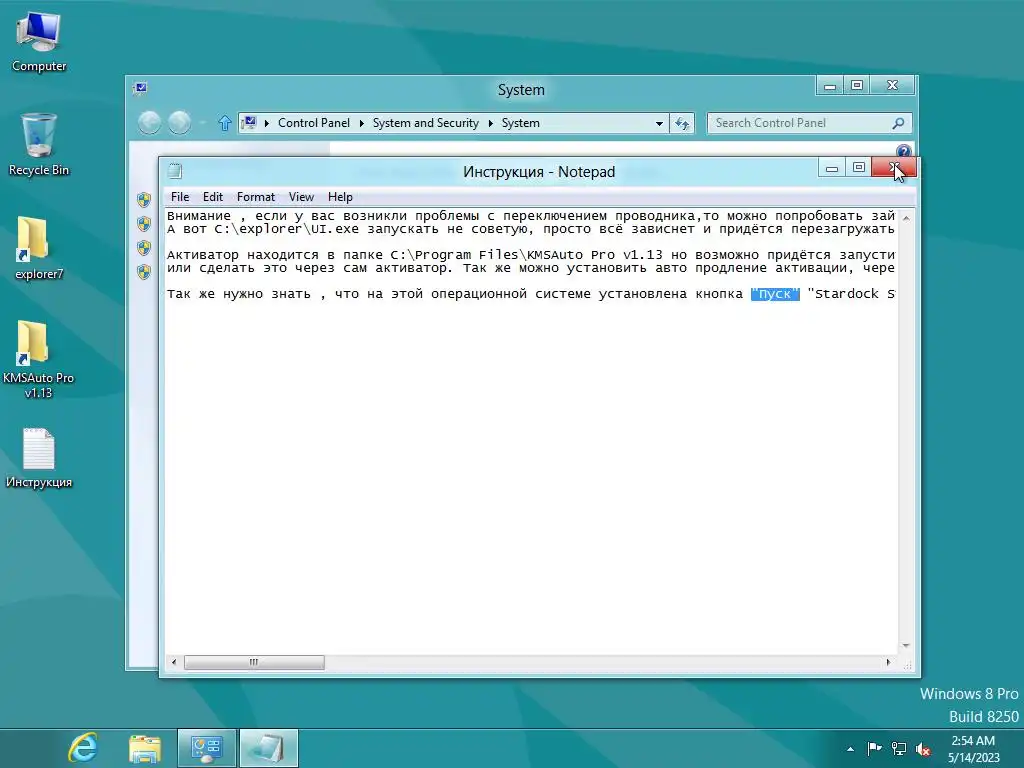Minimize the Notepad window
The height and width of the screenshot is (768, 1024).
831,168
